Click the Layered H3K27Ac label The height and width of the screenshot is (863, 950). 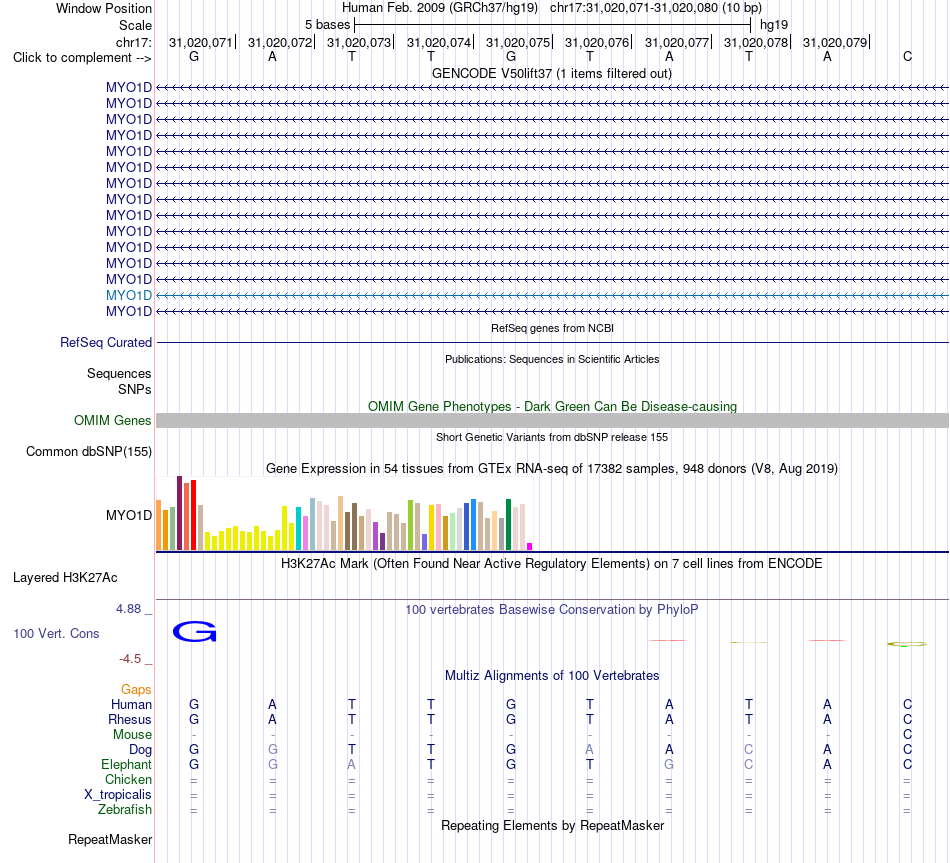(x=65, y=578)
